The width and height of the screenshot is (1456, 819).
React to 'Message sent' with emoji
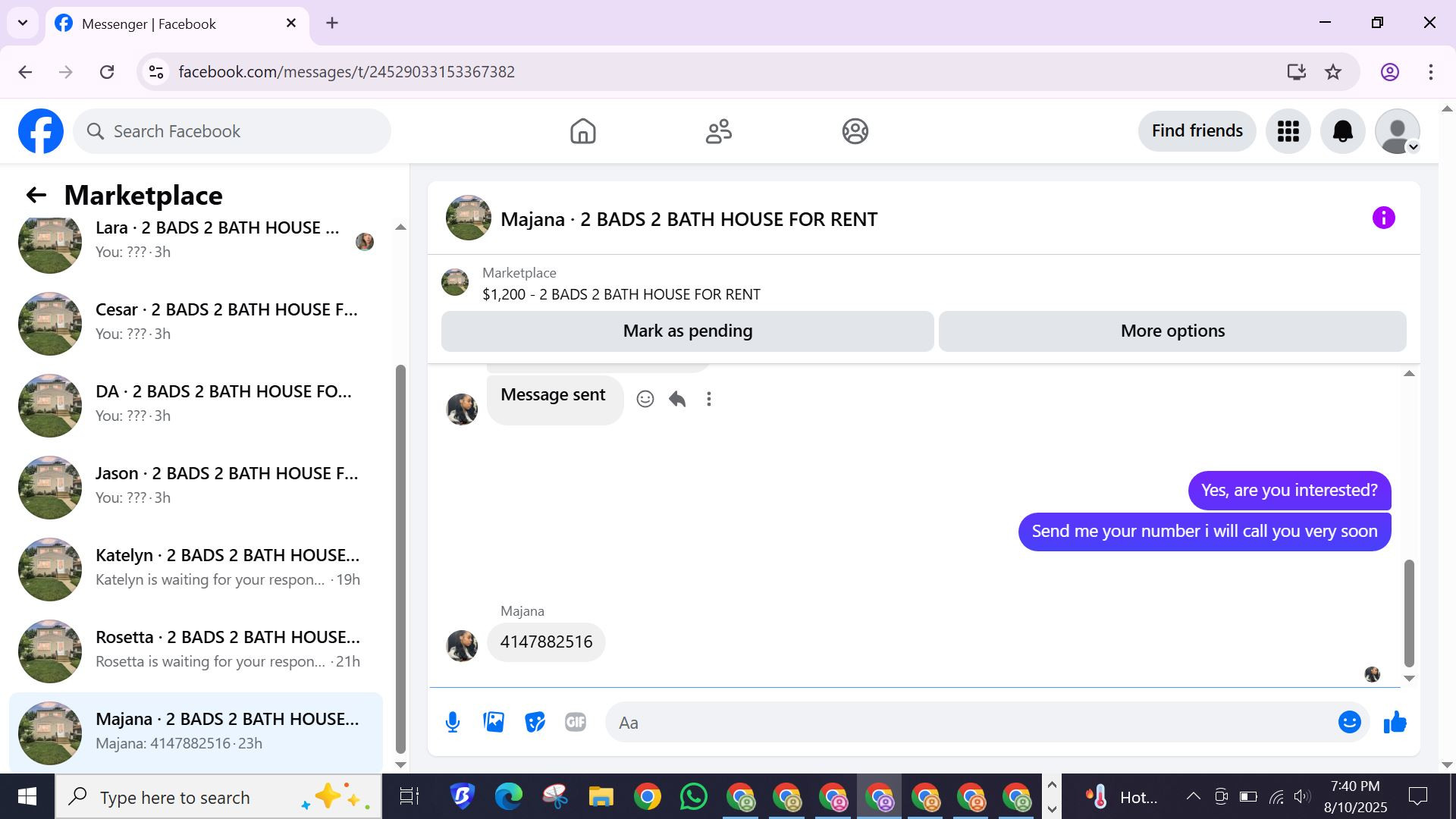[645, 399]
